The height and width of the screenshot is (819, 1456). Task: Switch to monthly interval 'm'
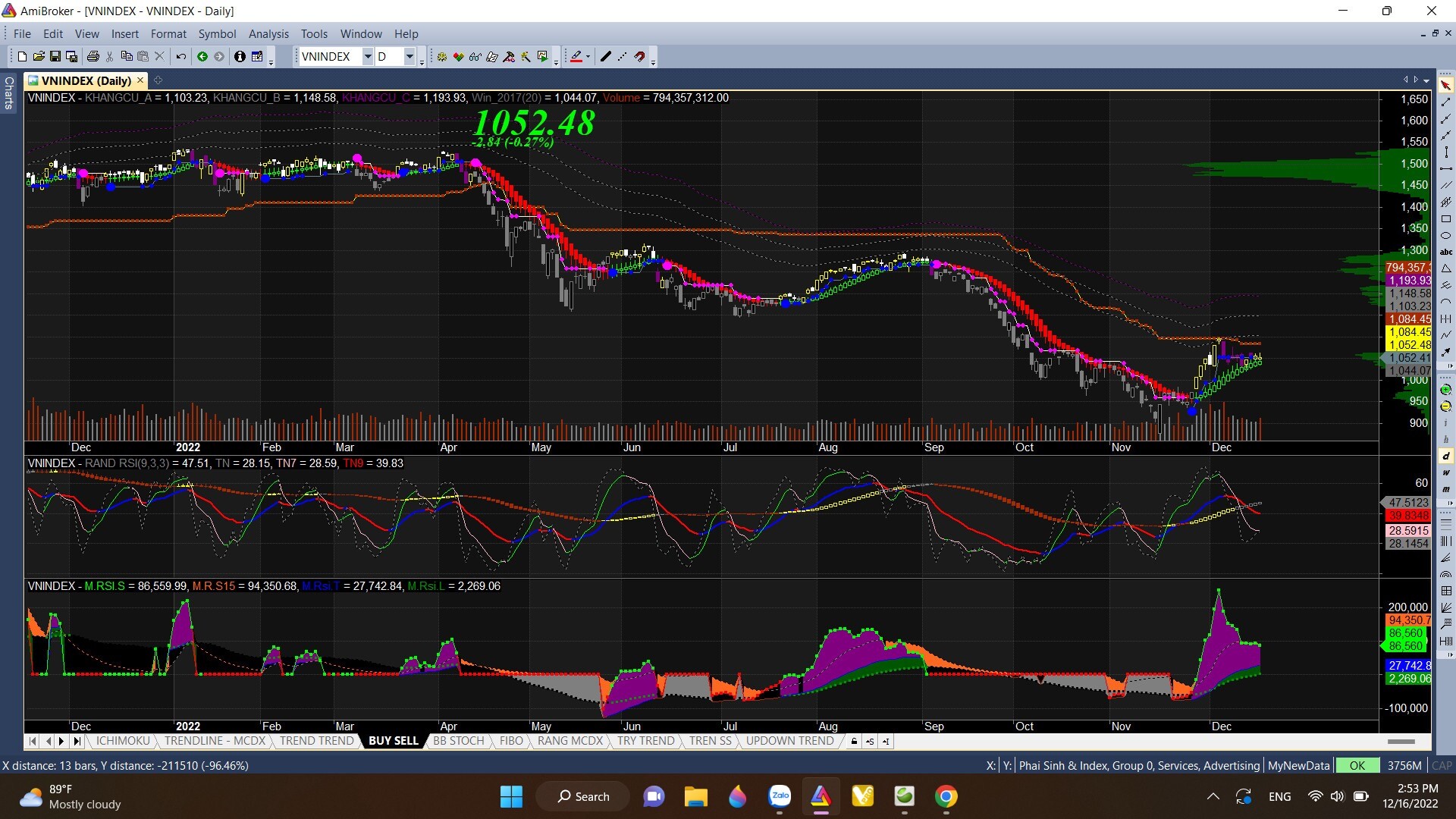[x=1446, y=489]
